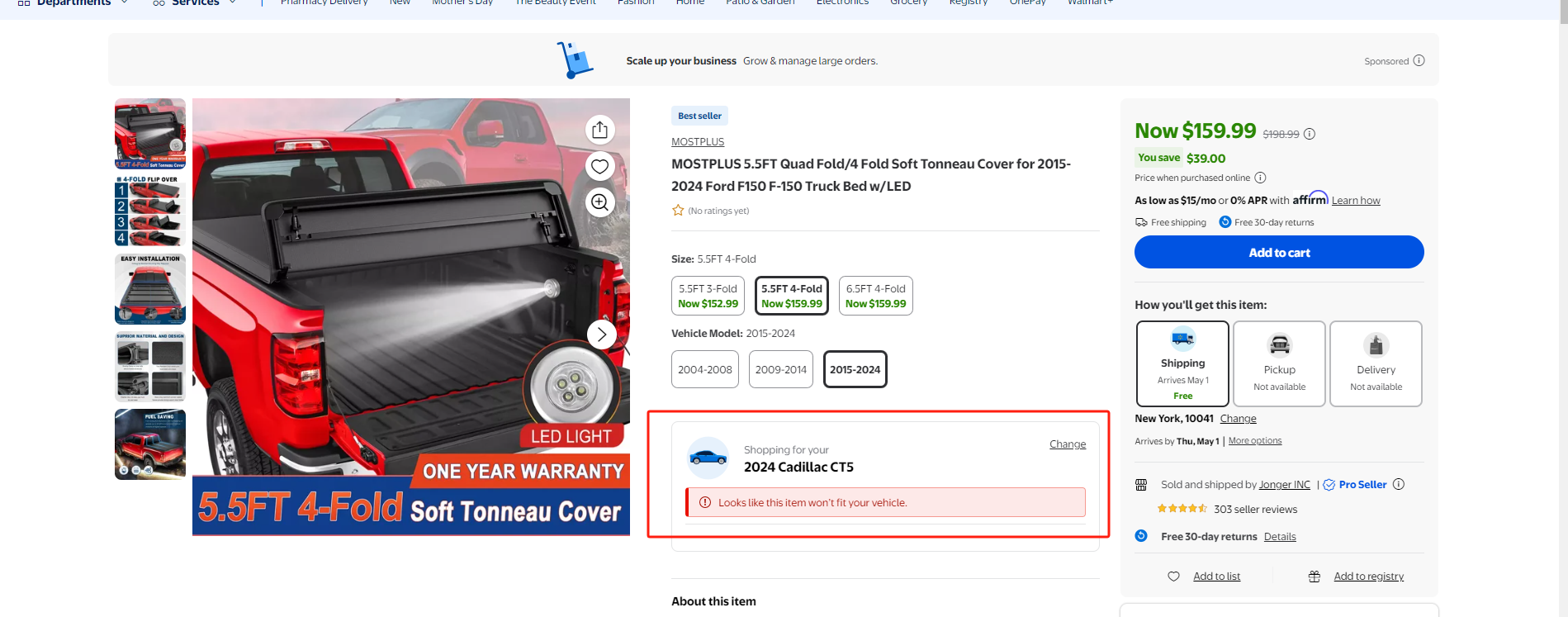Viewport: 1568px width, 617px height.
Task: Select the Superior Material and Design thumbnail
Action: pyautogui.click(x=150, y=367)
